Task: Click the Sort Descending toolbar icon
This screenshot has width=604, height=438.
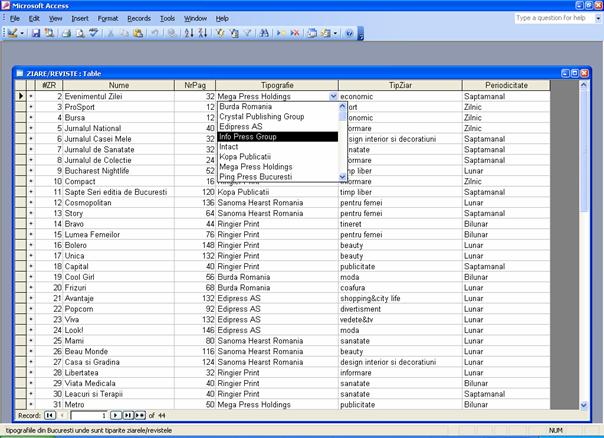Action: tap(201, 33)
